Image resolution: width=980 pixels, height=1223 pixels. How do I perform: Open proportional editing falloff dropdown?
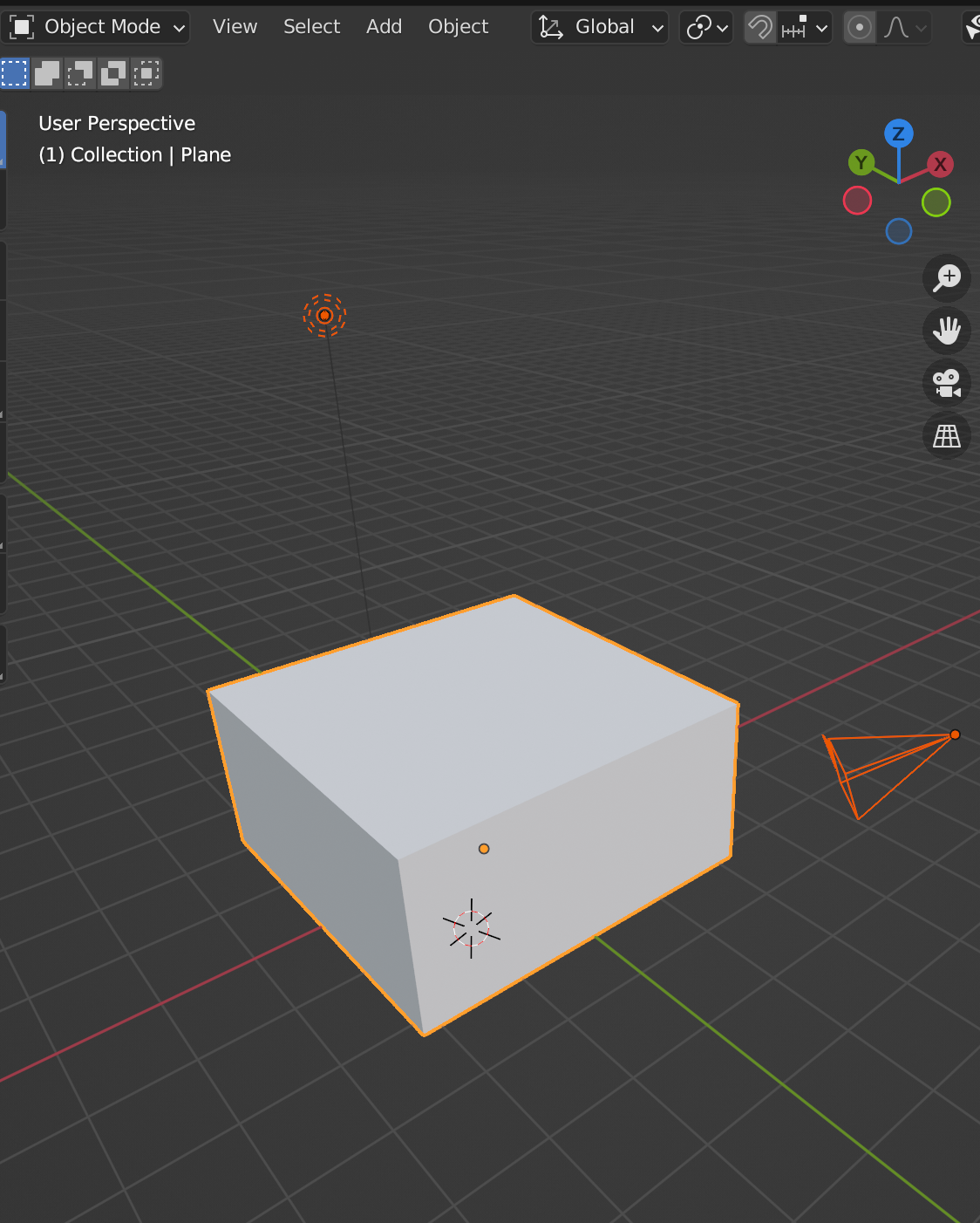point(904,27)
